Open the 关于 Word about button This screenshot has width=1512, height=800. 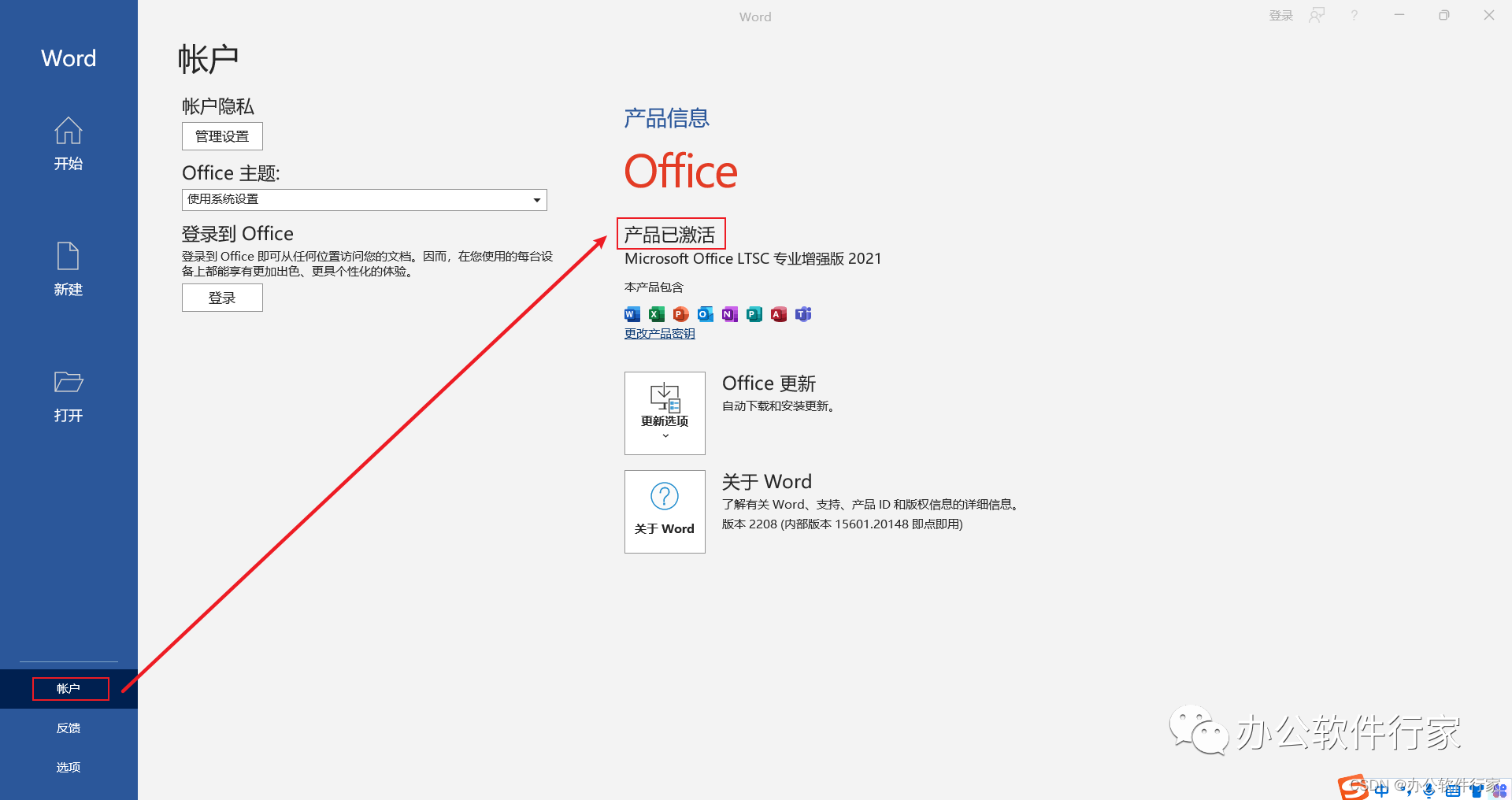[x=665, y=512]
